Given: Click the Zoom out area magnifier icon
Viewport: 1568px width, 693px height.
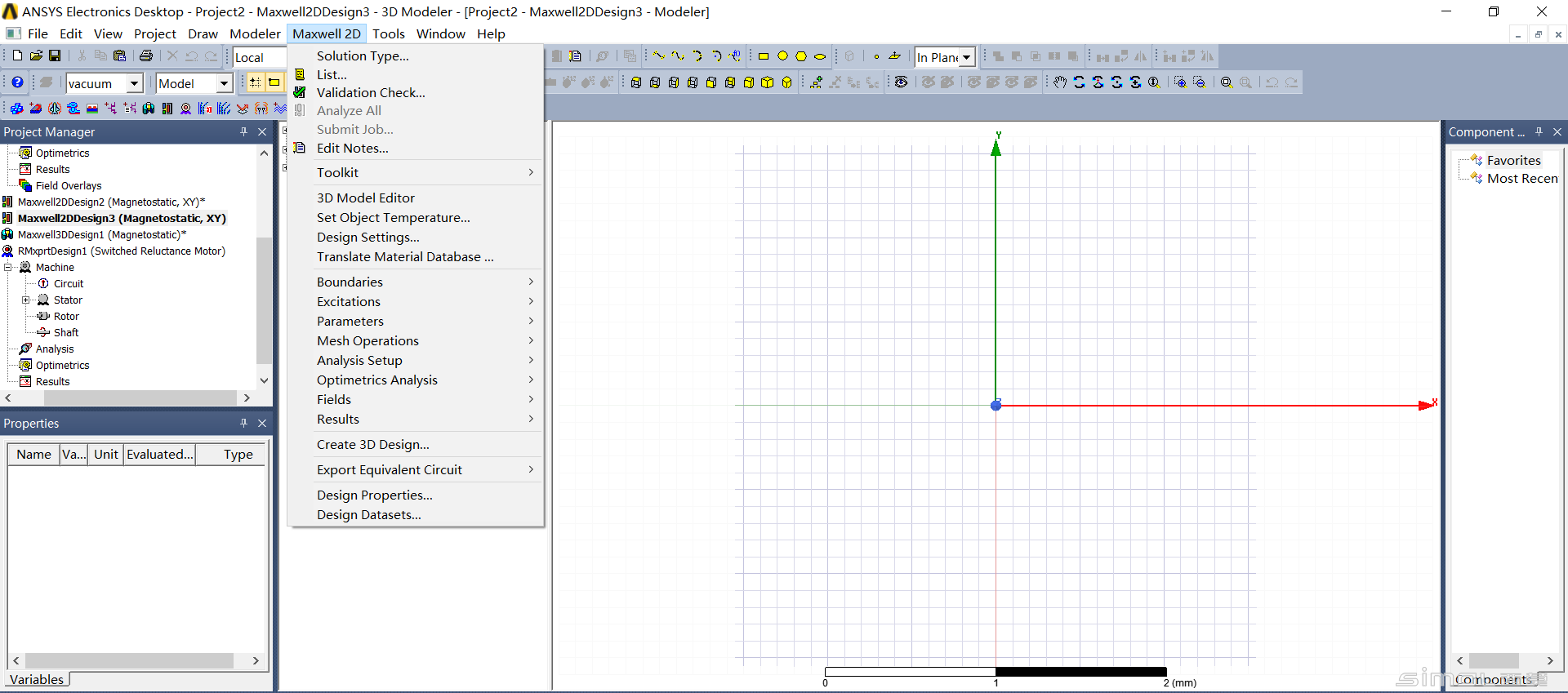Looking at the screenshot, I should point(1199,82).
